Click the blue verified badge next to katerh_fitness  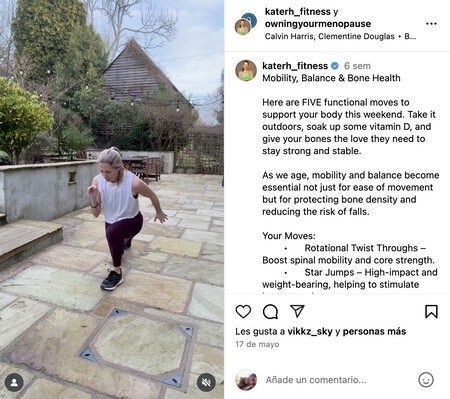(x=335, y=66)
